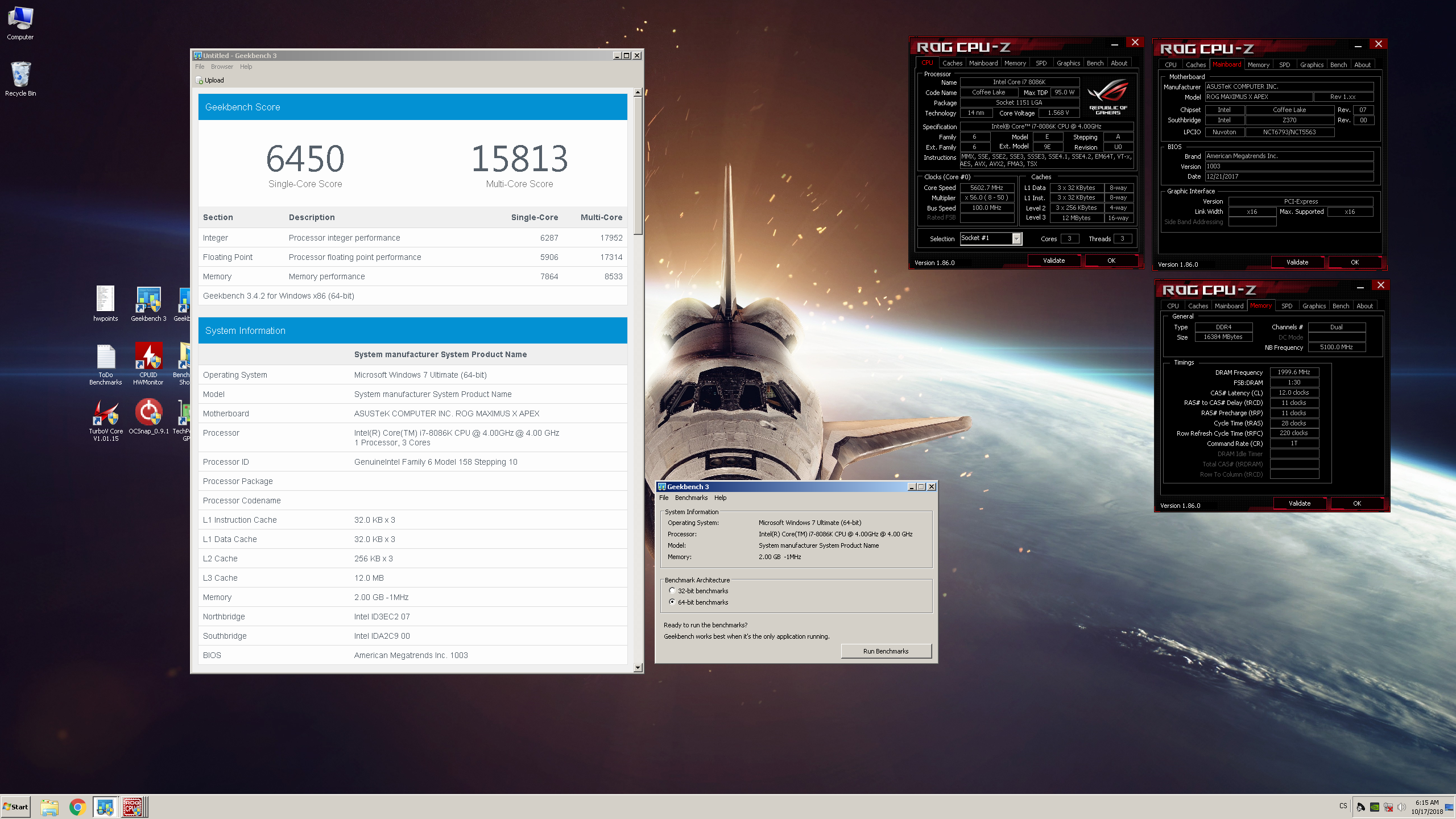Viewport: 1456px width, 819px height.
Task: Switch to SPD tab in first CPU-Z window
Action: click(x=1041, y=63)
